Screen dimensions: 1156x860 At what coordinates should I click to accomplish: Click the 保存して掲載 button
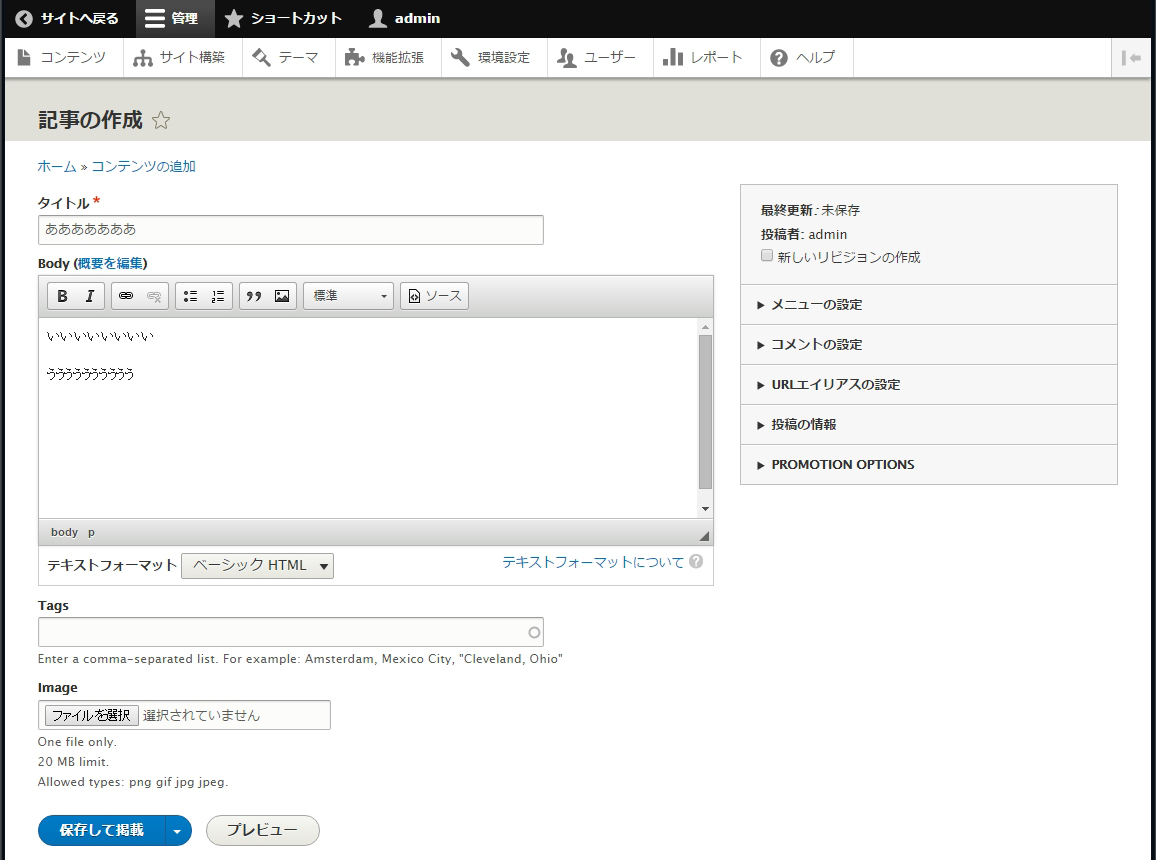tap(101, 830)
